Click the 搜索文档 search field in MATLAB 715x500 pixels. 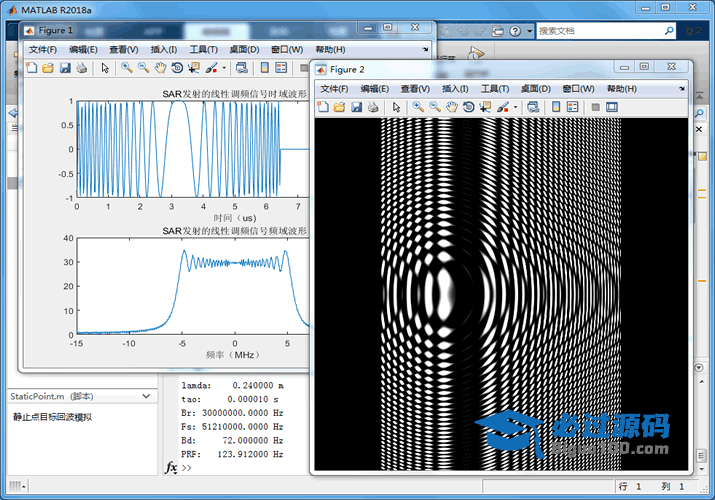coord(599,31)
